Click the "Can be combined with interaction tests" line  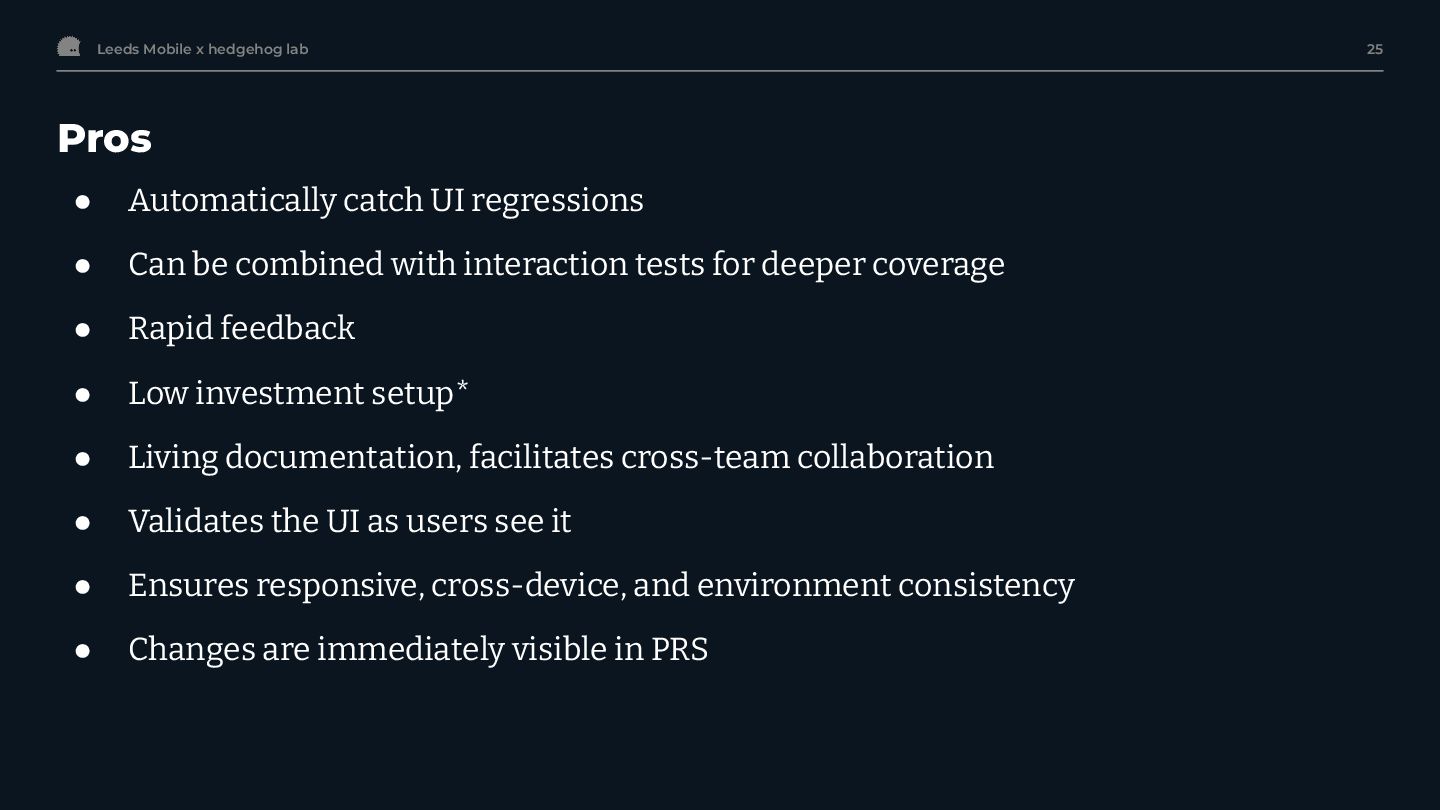coord(566,264)
